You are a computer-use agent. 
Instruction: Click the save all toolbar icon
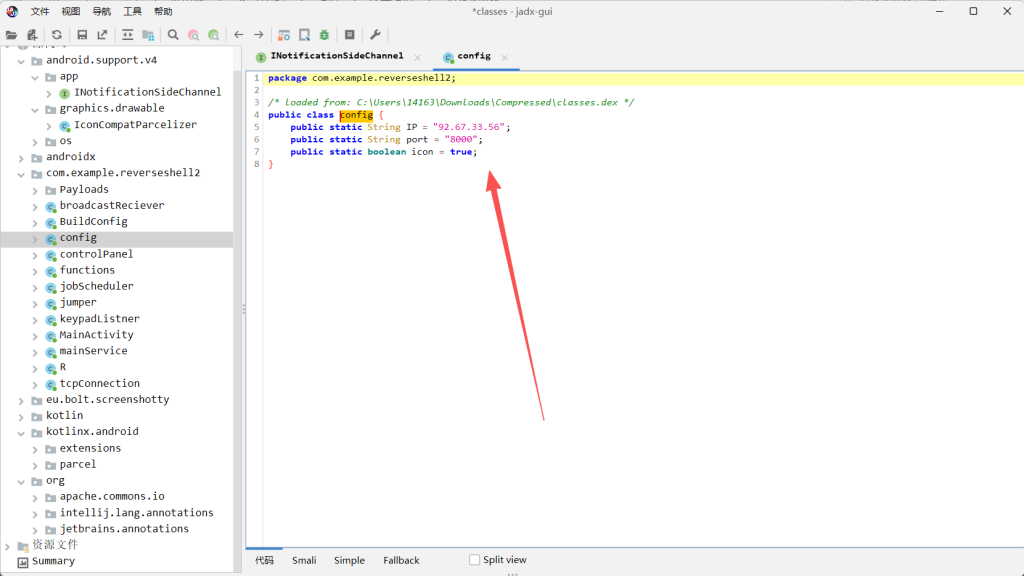82,34
